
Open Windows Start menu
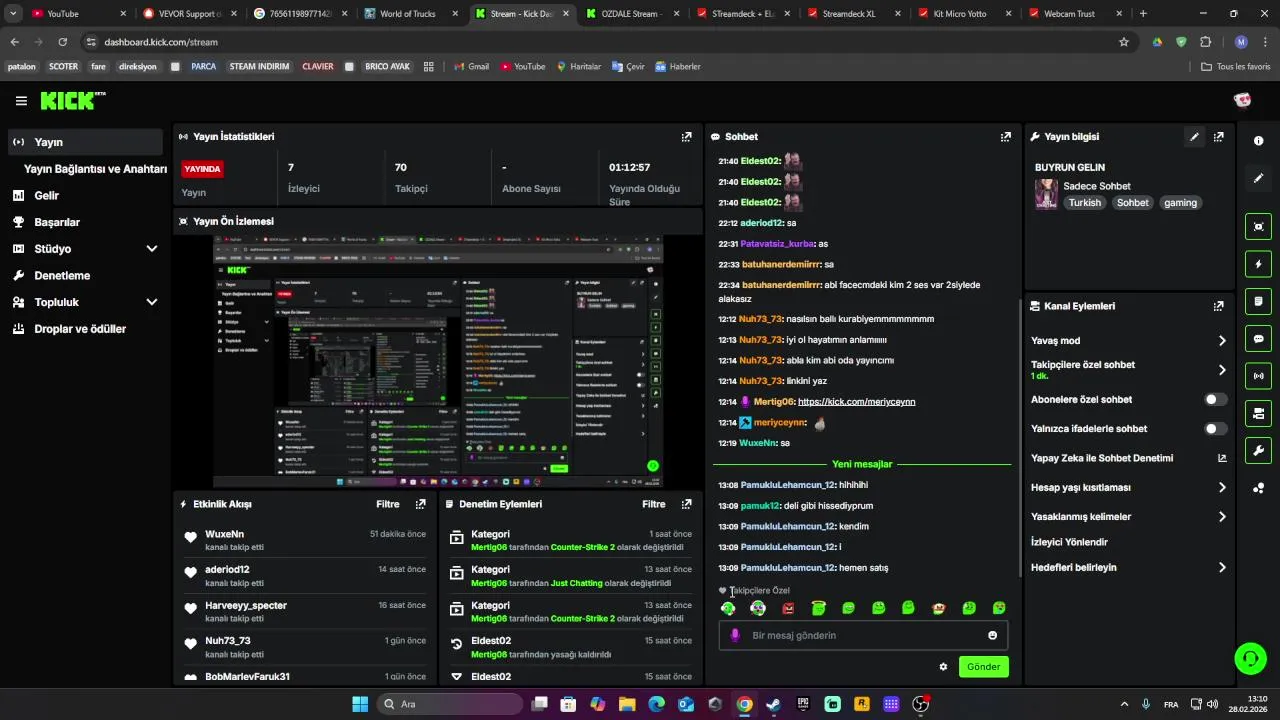tap(360, 704)
